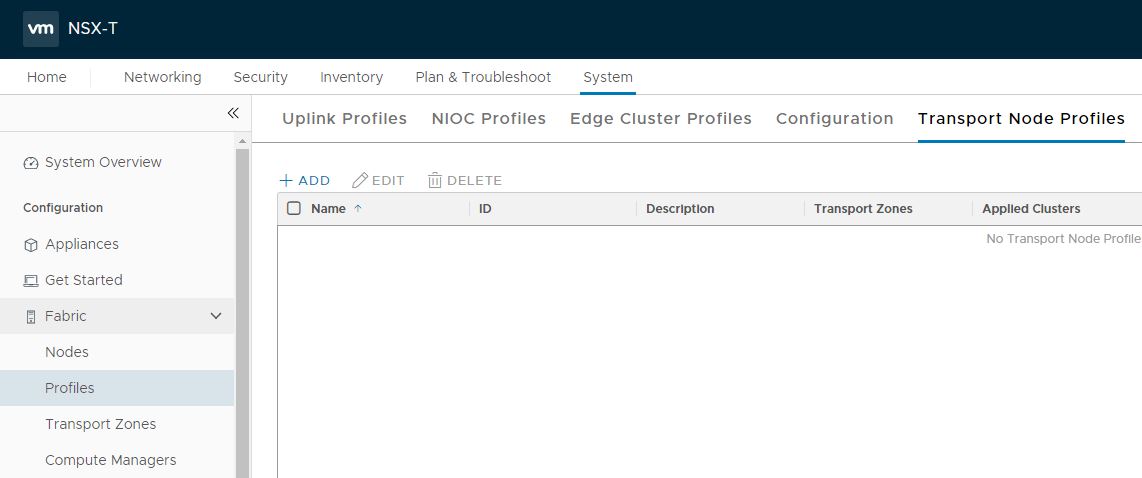The width and height of the screenshot is (1142, 478).
Task: Click the Name column sort arrow
Action: (x=358, y=208)
